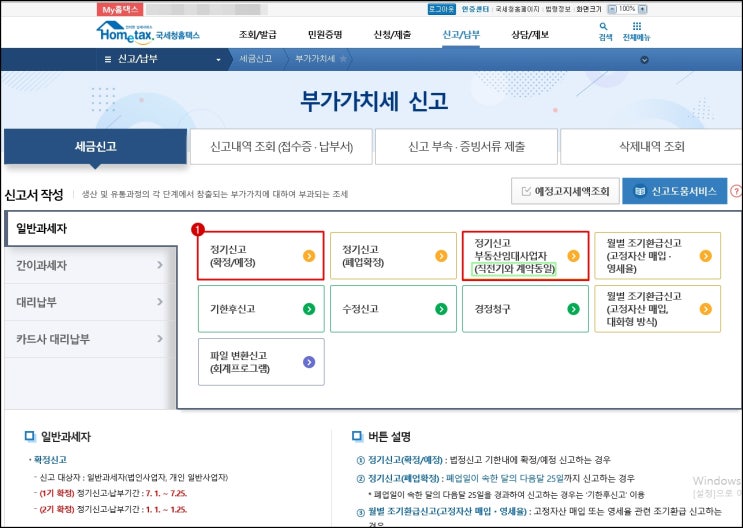Viewport: 743px width, 528px height.
Task: Increase screen size with plus button
Action: (x=642, y=9)
